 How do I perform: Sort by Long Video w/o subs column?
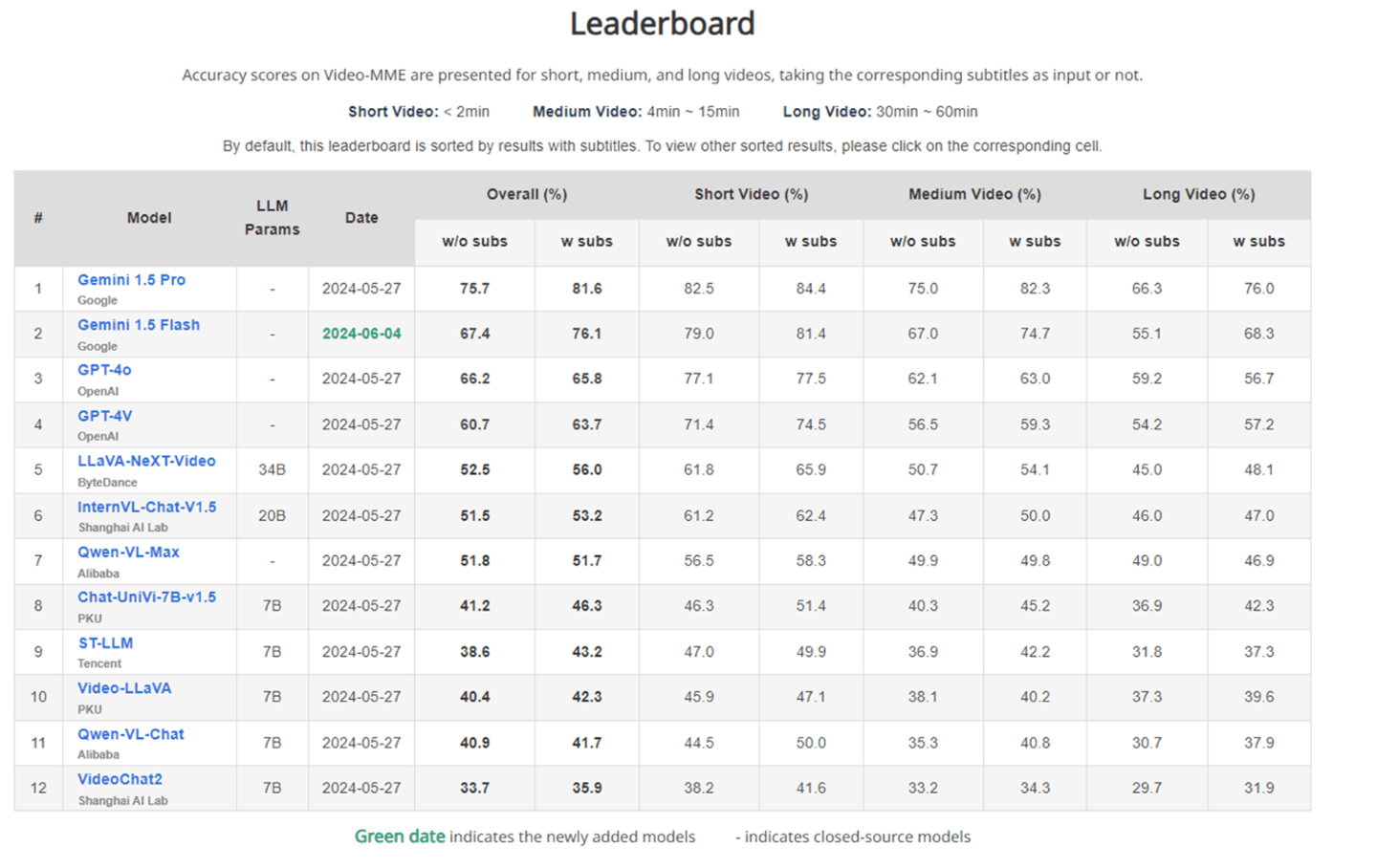1147,242
